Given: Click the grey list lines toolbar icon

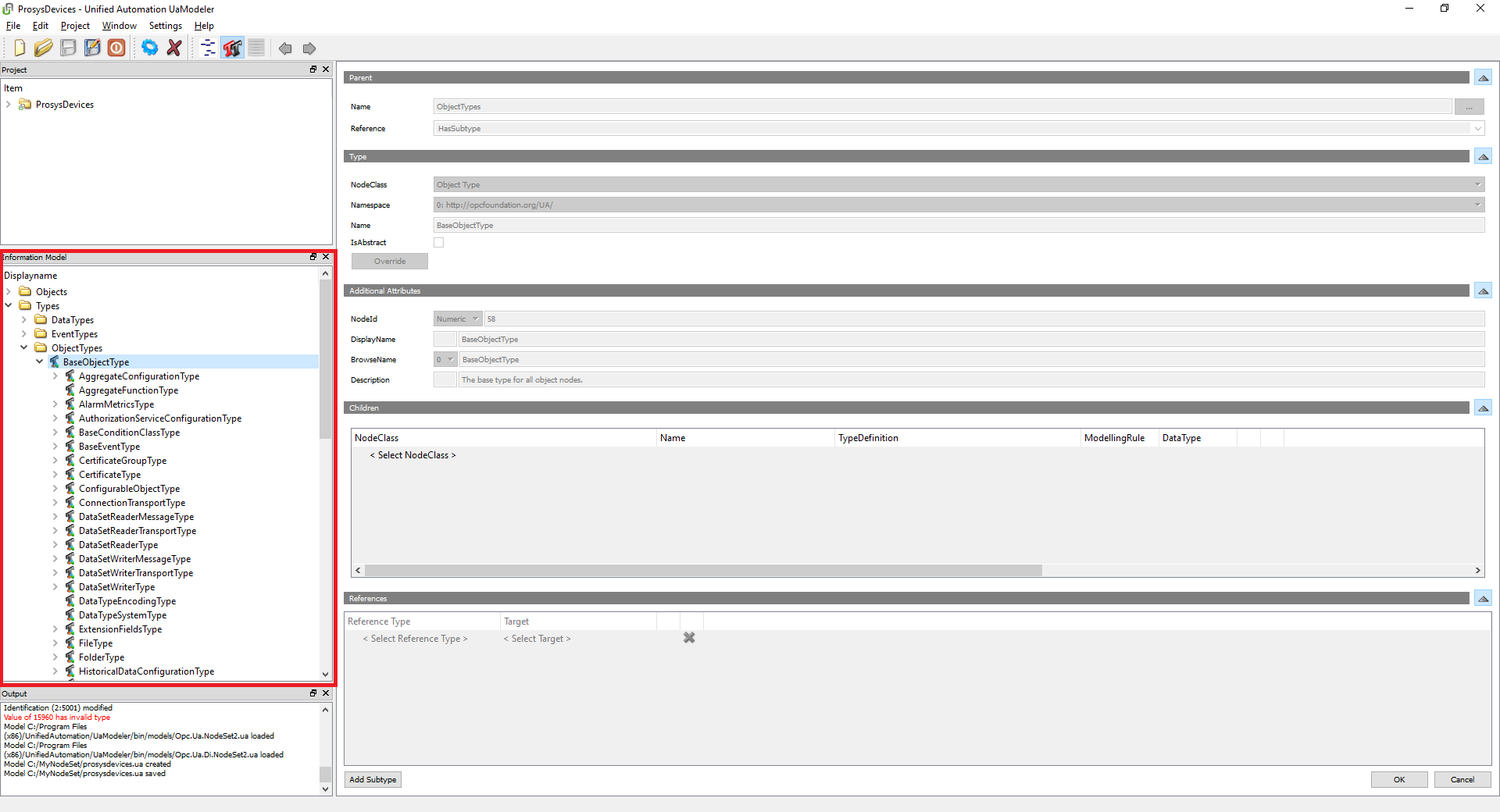Looking at the screenshot, I should (256, 48).
